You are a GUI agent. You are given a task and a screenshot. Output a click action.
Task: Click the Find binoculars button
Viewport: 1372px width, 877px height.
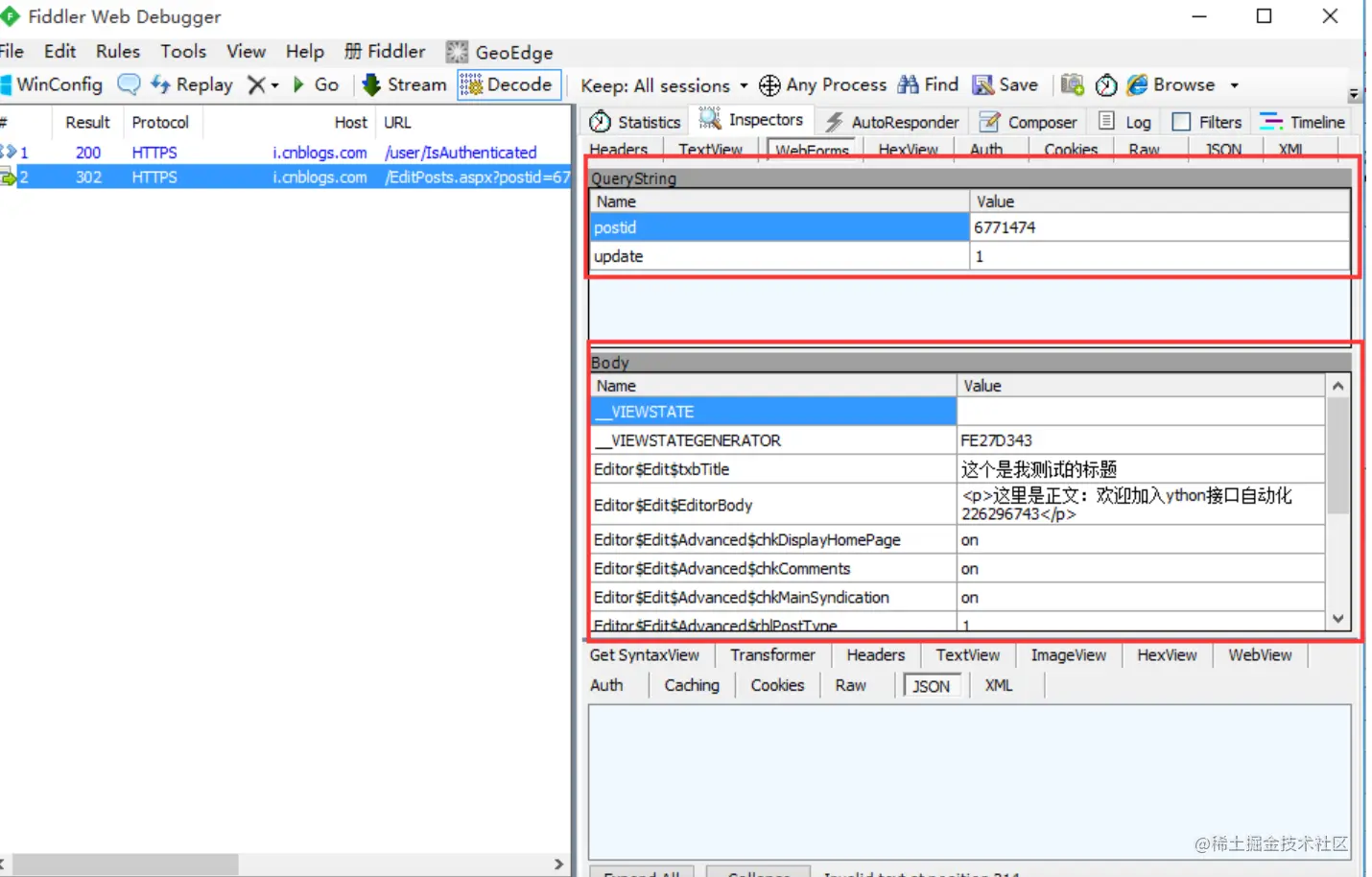pos(928,84)
